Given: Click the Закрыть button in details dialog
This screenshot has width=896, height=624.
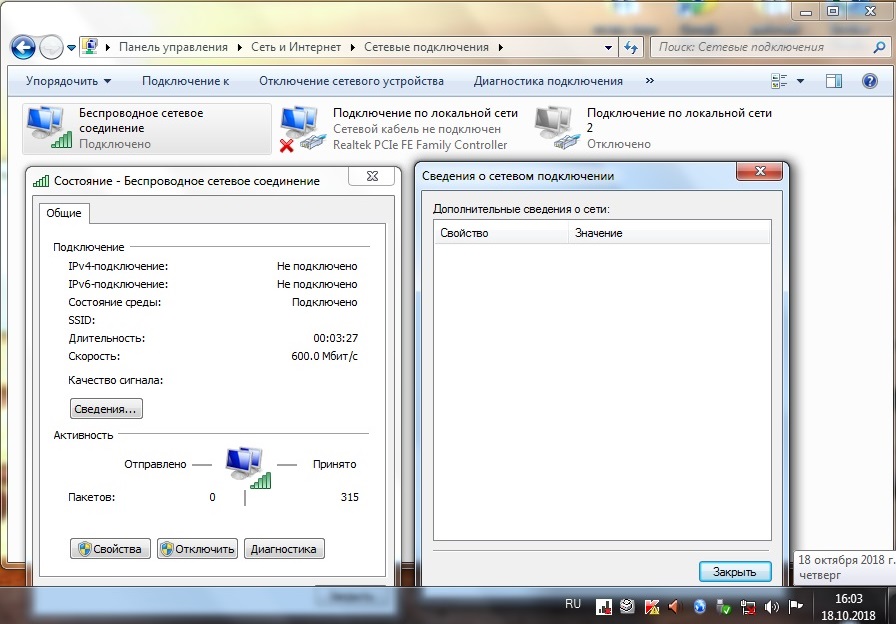Looking at the screenshot, I should click(735, 572).
